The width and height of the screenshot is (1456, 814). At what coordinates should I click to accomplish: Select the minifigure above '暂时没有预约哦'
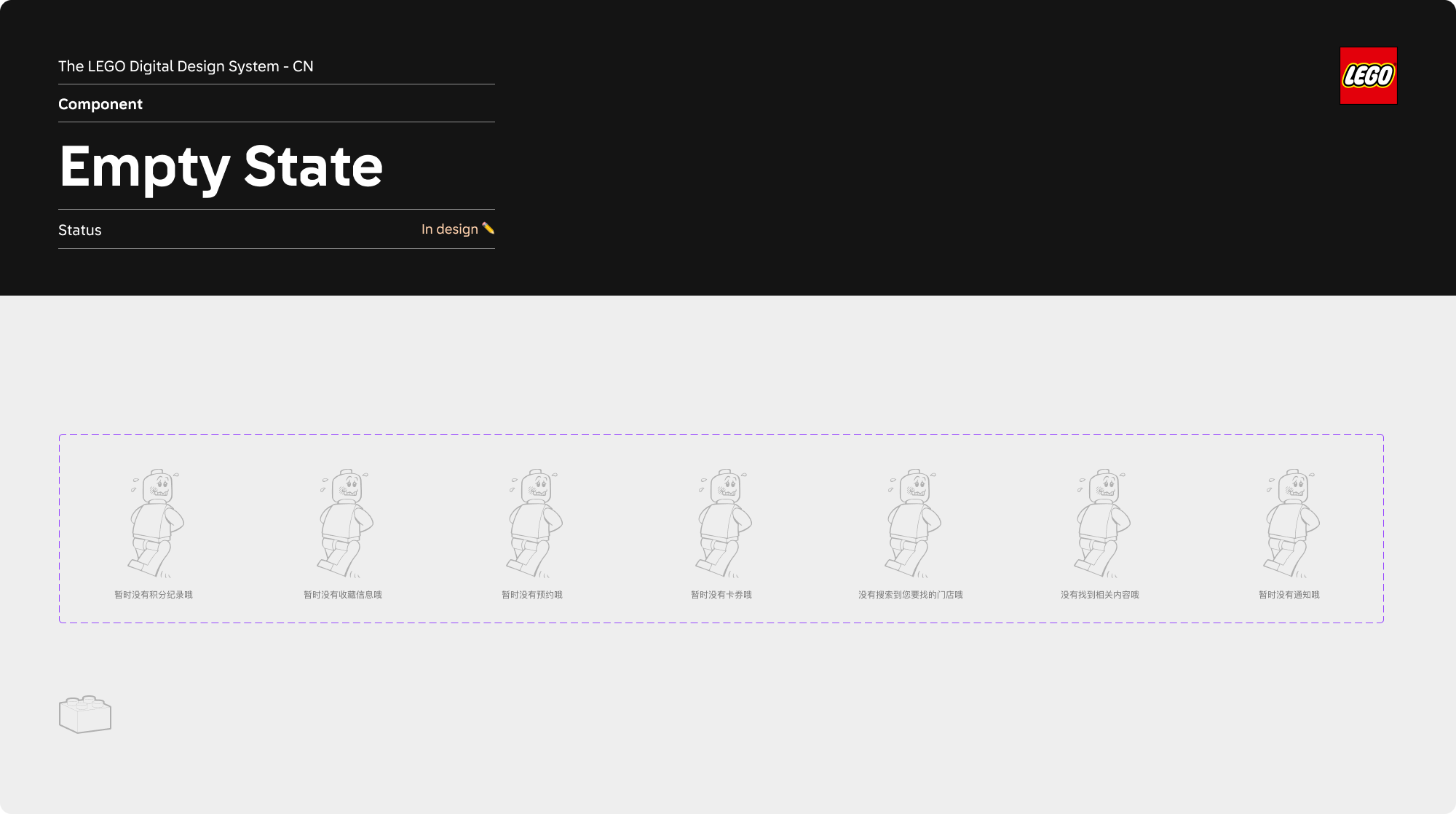coord(534,523)
